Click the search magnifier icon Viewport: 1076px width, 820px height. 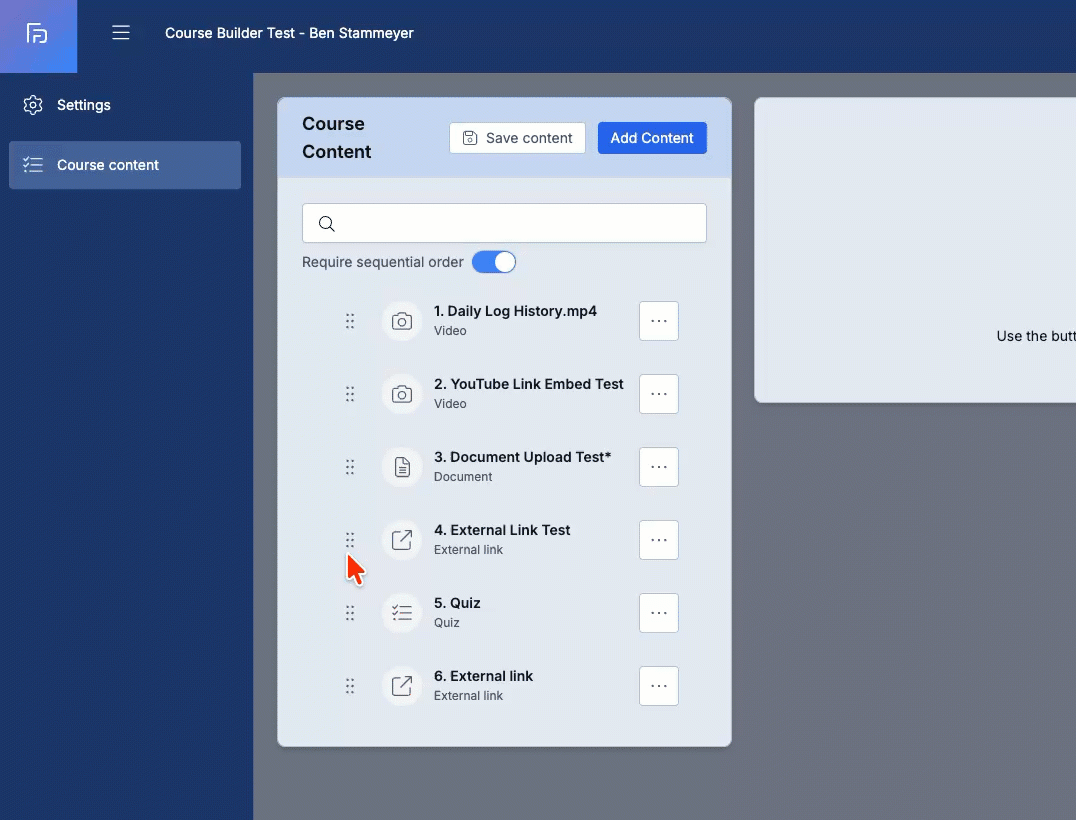point(327,224)
